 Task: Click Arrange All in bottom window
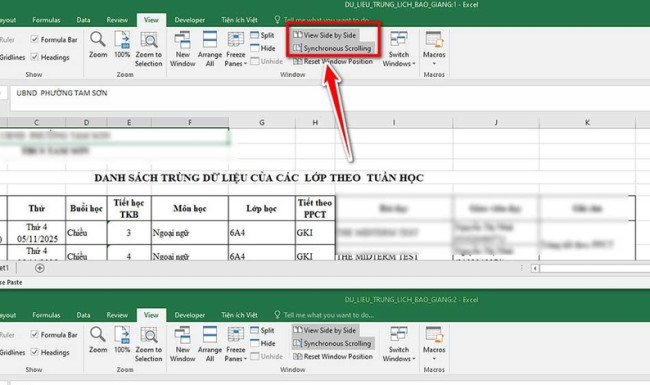(210, 344)
